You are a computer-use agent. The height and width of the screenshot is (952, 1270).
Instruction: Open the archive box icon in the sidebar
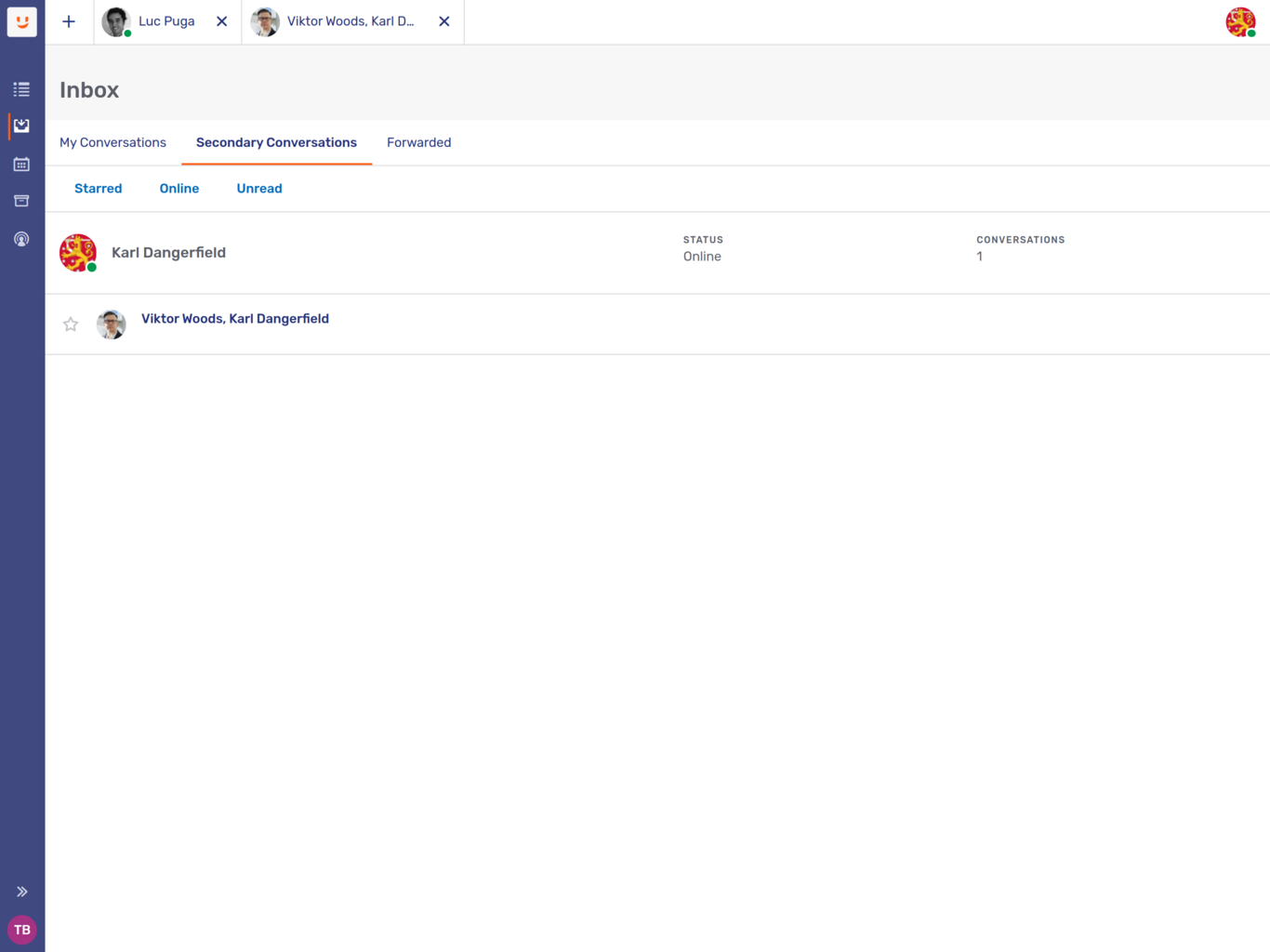pos(21,201)
